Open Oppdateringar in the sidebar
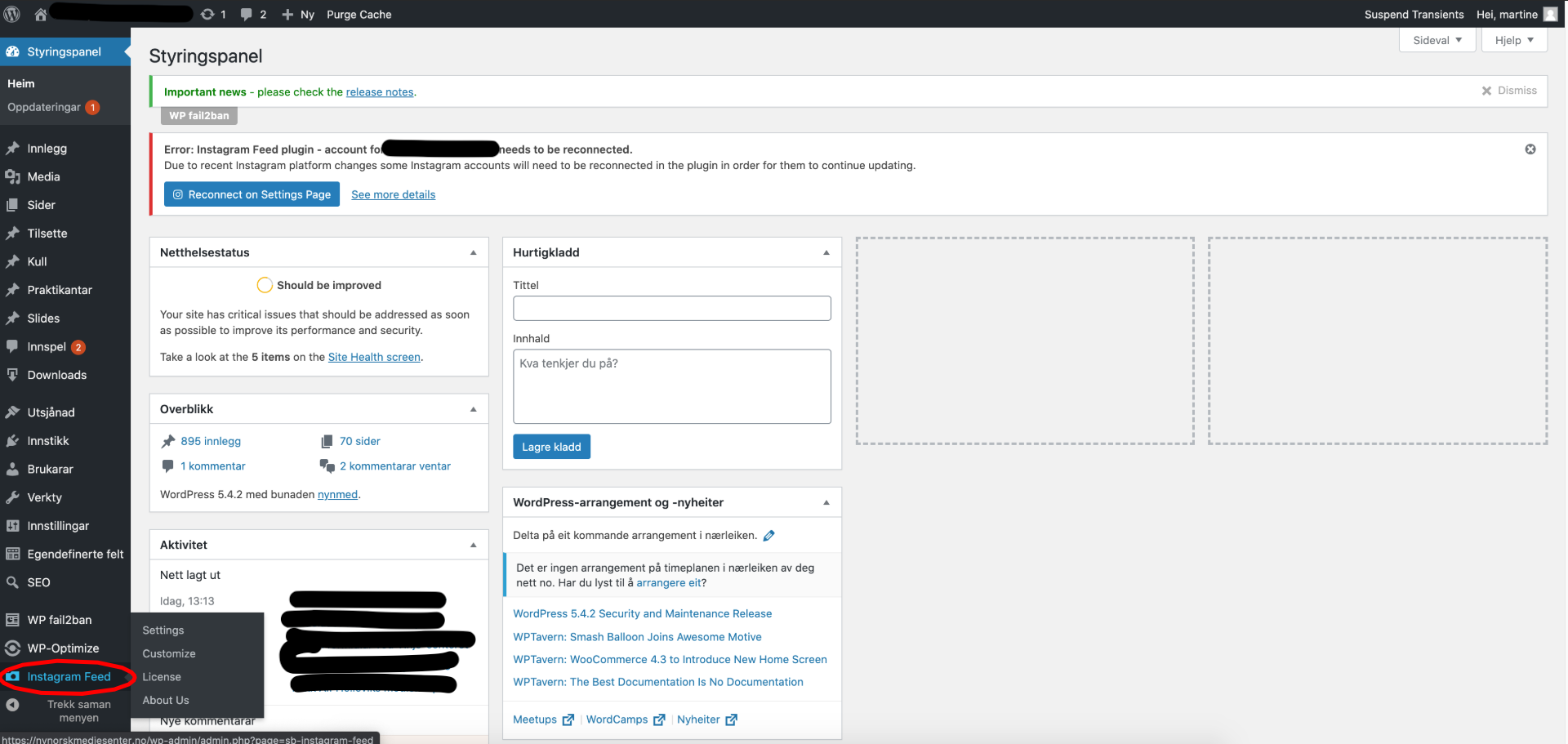This screenshot has height=744, width=1568. (53, 107)
